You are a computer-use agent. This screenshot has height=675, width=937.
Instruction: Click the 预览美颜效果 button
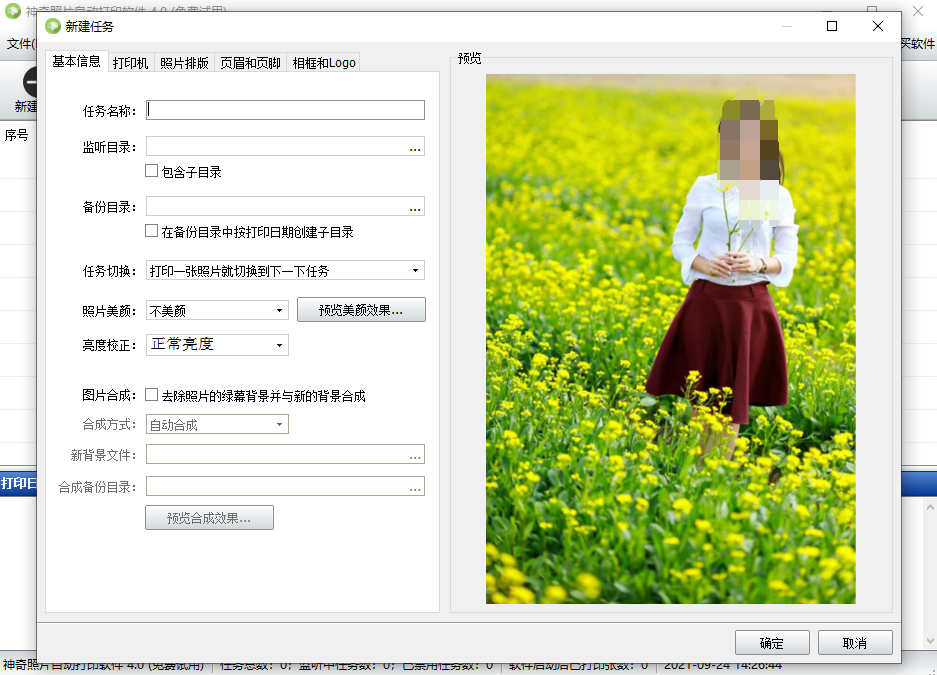[361, 310]
